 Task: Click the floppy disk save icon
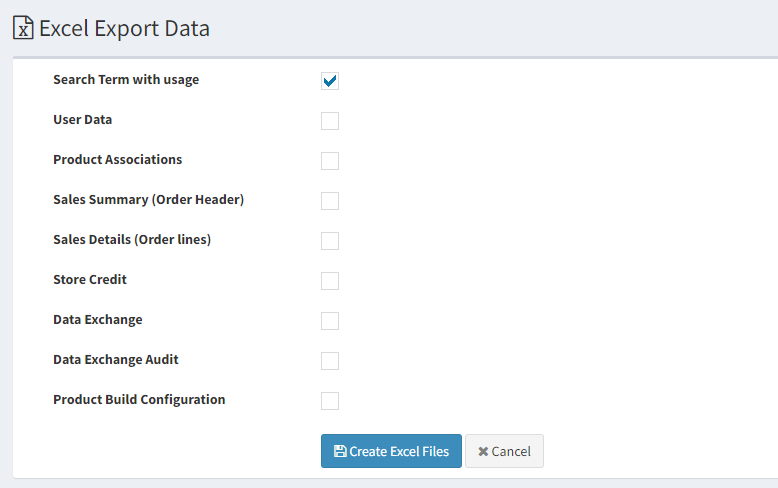click(x=340, y=451)
